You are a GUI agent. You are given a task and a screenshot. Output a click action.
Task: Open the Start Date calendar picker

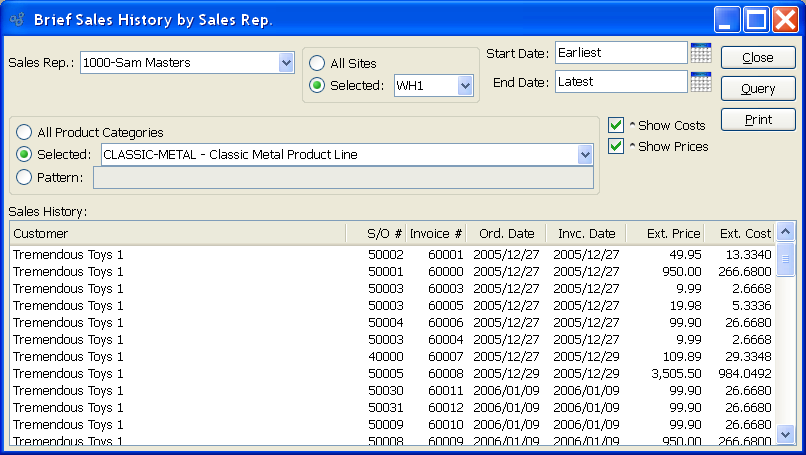click(x=700, y=52)
